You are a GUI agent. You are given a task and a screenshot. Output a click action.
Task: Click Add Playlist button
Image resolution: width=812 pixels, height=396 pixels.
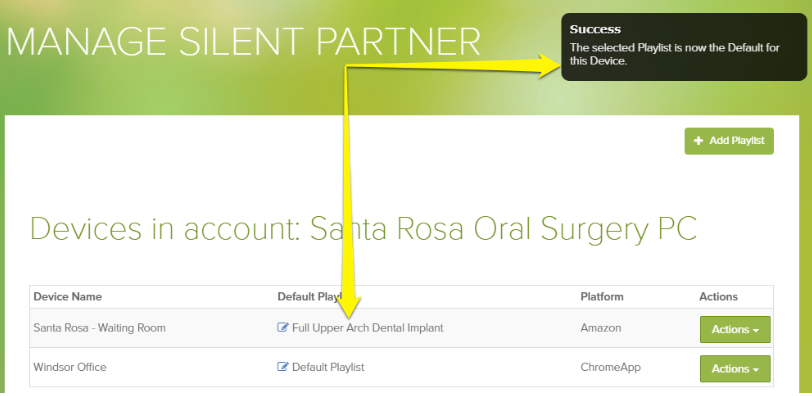click(x=729, y=141)
